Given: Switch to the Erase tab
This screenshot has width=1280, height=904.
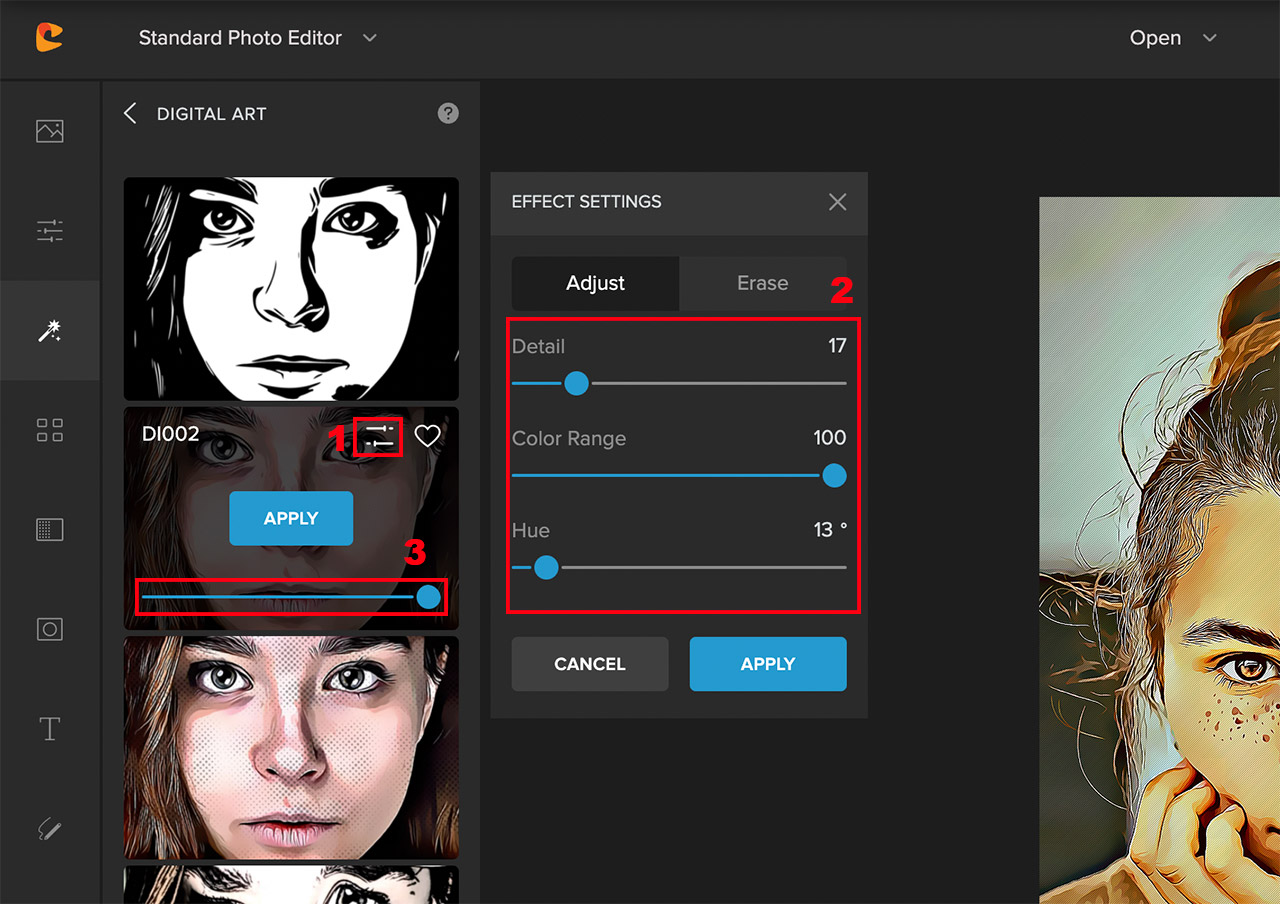Looking at the screenshot, I should point(763,283).
